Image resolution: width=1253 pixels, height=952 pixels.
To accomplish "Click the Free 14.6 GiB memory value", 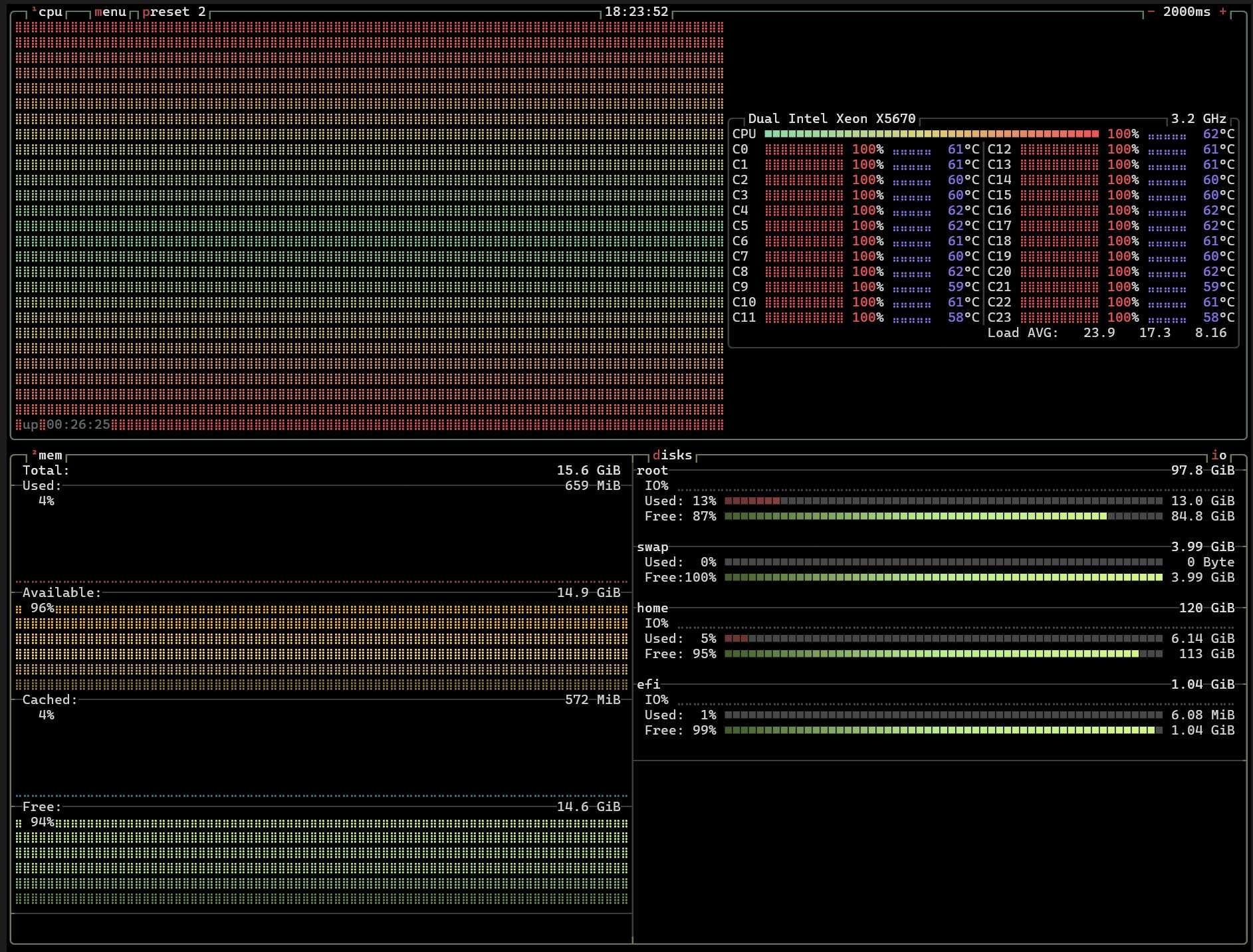I will [x=588, y=806].
